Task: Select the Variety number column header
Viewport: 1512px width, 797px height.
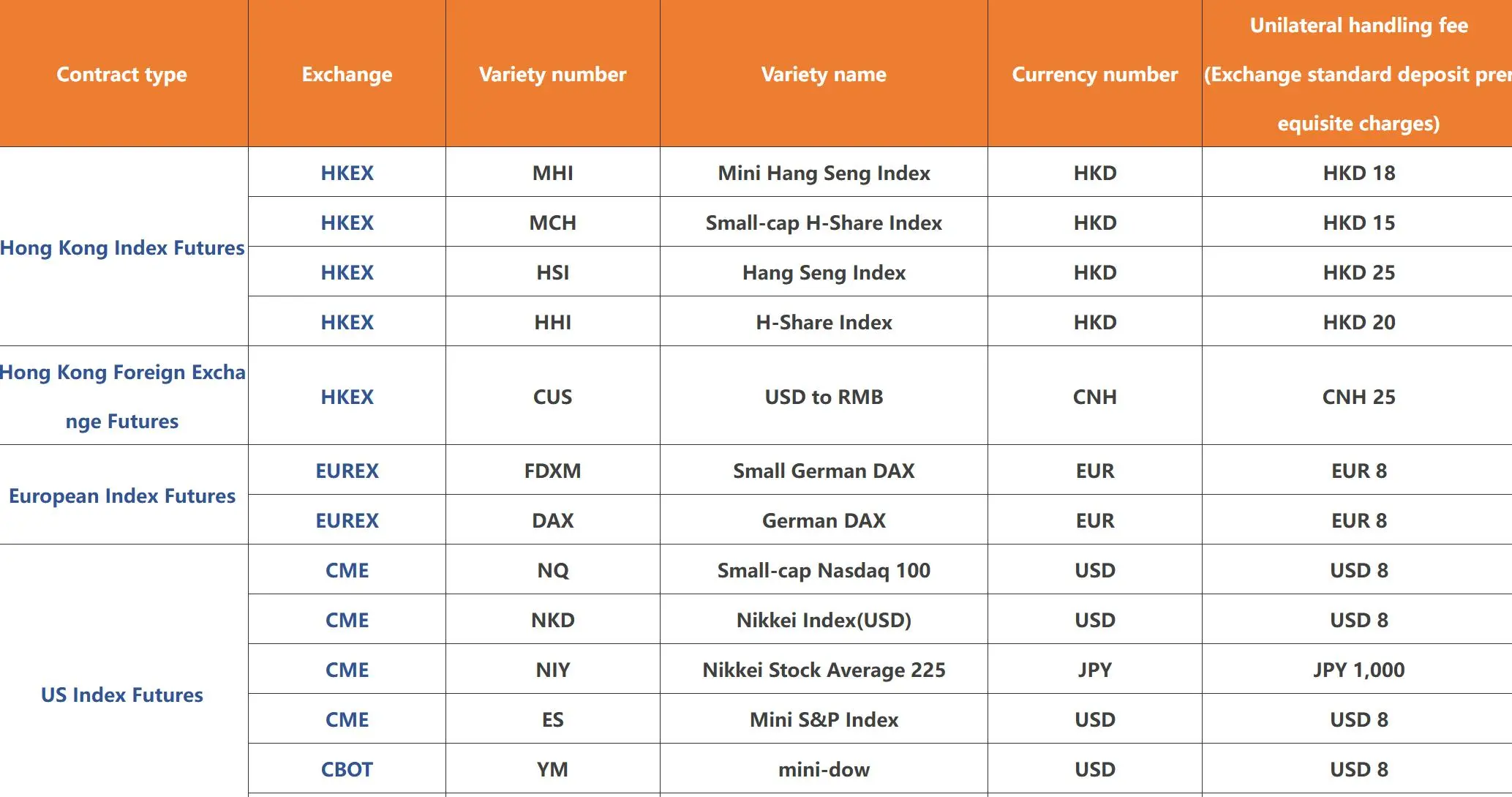Action: (553, 75)
